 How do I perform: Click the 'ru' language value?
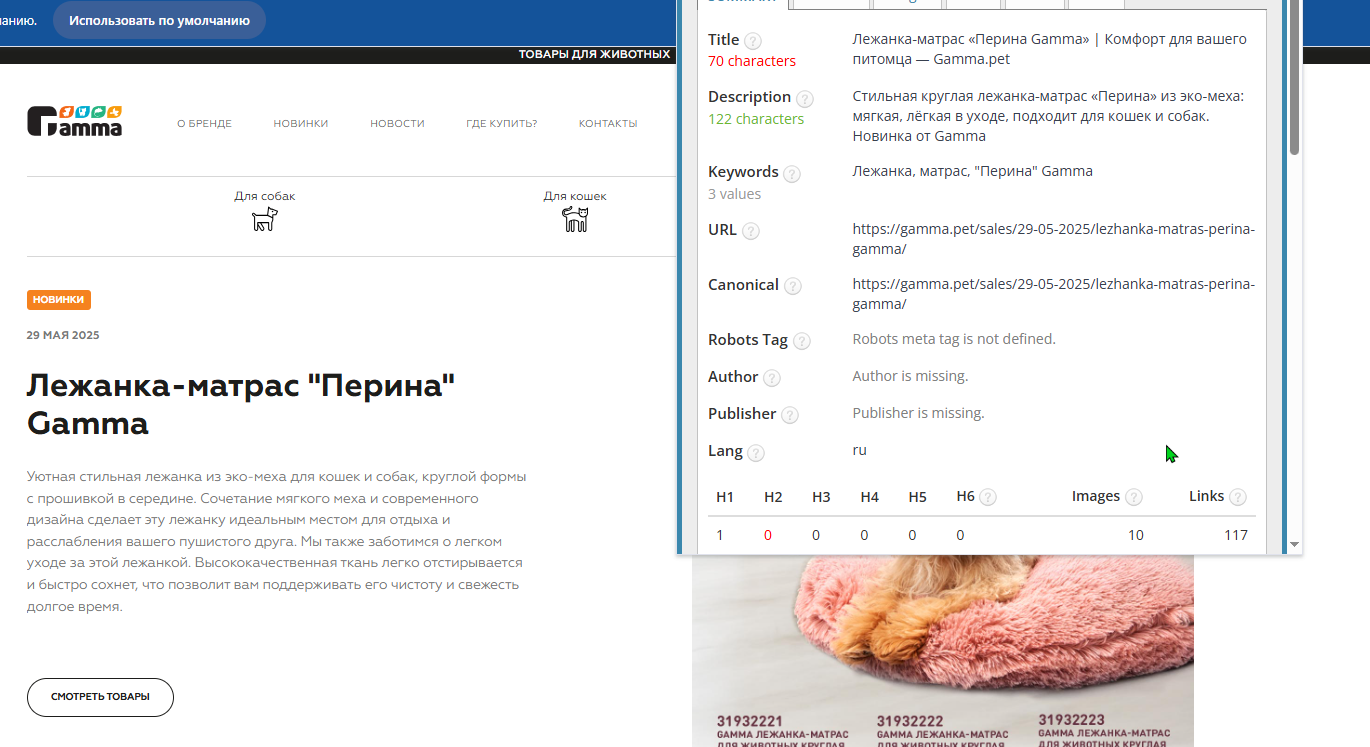[x=859, y=451]
